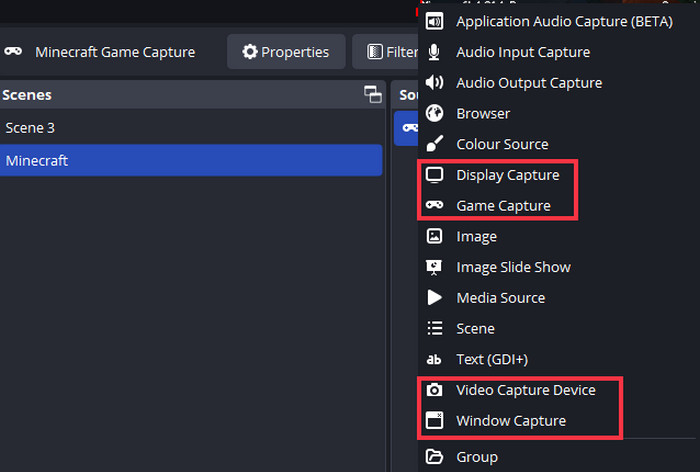Click the play icon beside Media Source
Image resolution: width=700 pixels, height=472 pixels.
point(435,298)
